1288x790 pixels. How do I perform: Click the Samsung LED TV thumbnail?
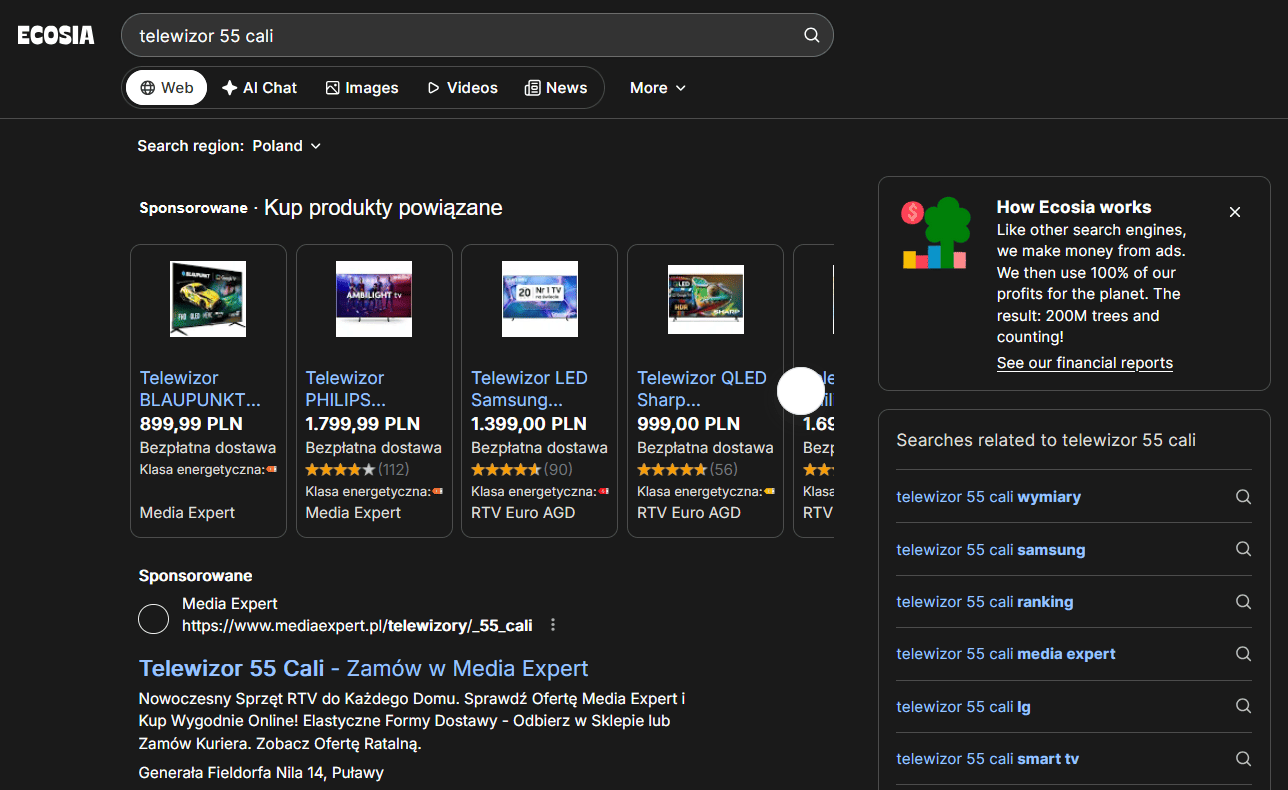pyautogui.click(x=540, y=299)
